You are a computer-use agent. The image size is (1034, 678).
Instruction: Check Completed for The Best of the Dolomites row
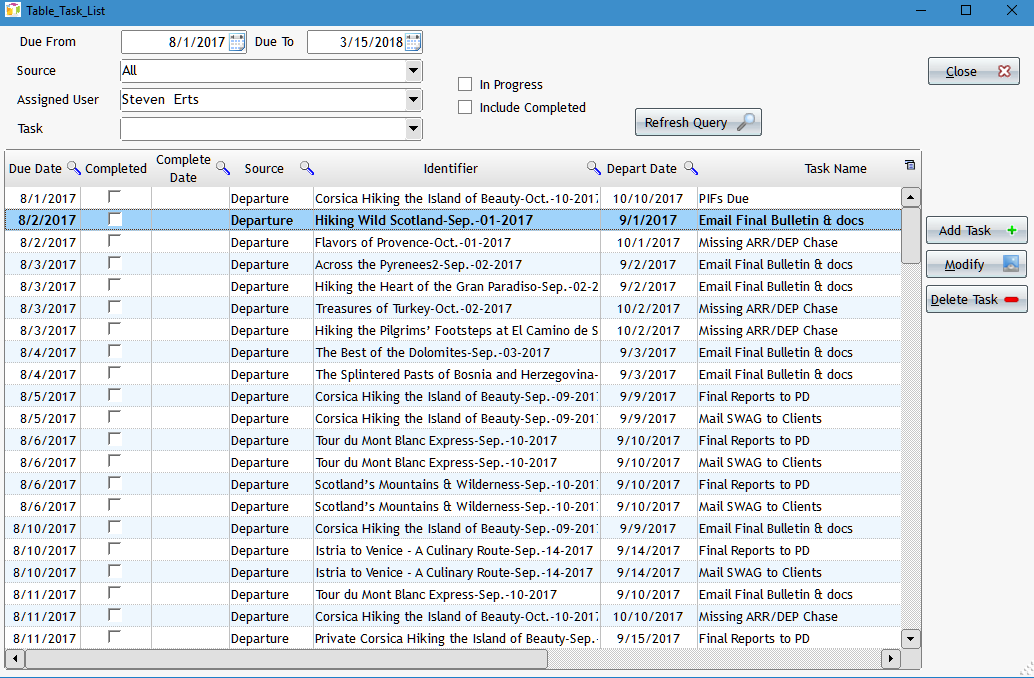pyautogui.click(x=115, y=351)
